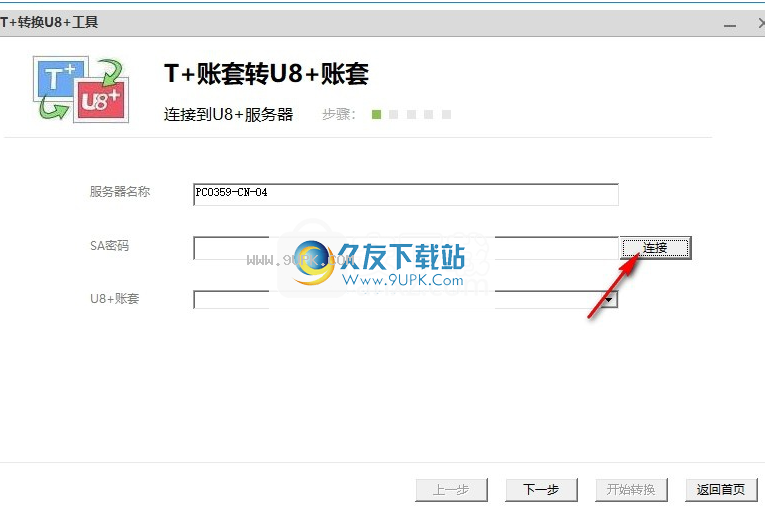The height and width of the screenshot is (526, 765).
Task: Click the 服务器名称 label
Action: (x=120, y=192)
